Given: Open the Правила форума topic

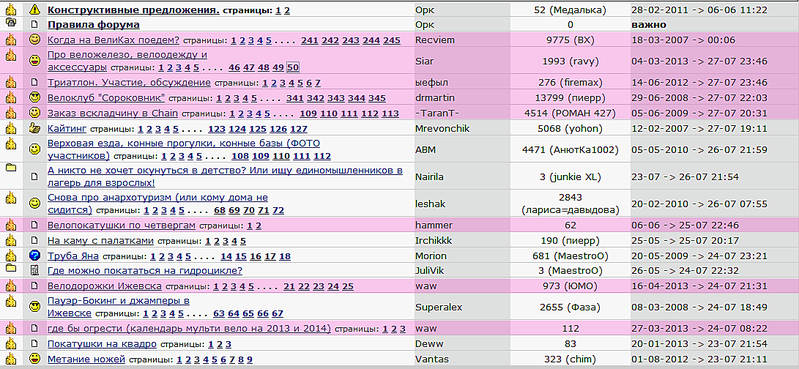Looking at the screenshot, I should coord(93,24).
